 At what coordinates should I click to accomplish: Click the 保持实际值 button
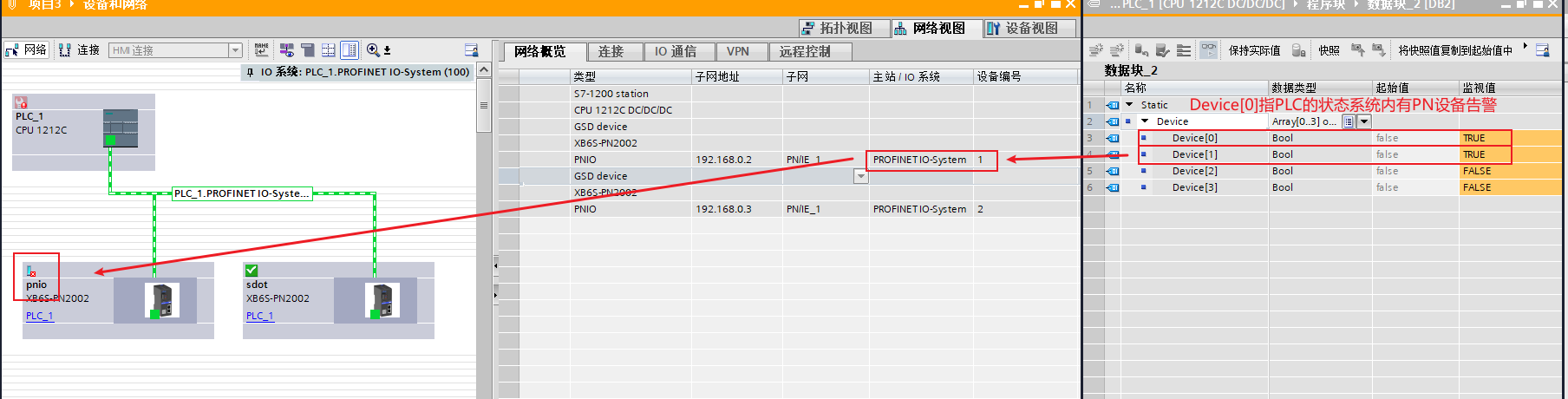1254,50
